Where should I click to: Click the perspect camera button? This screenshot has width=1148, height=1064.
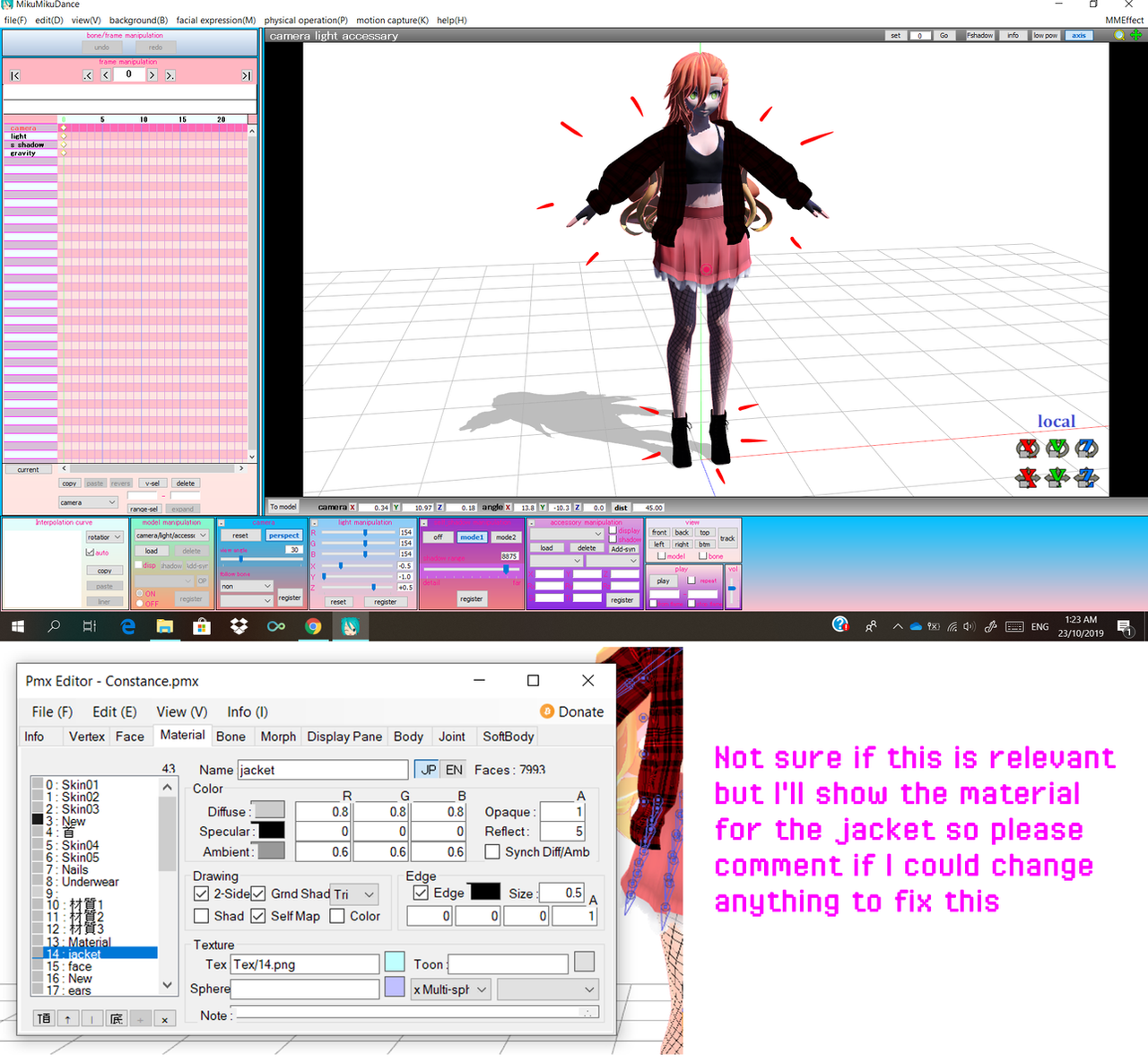pos(283,536)
